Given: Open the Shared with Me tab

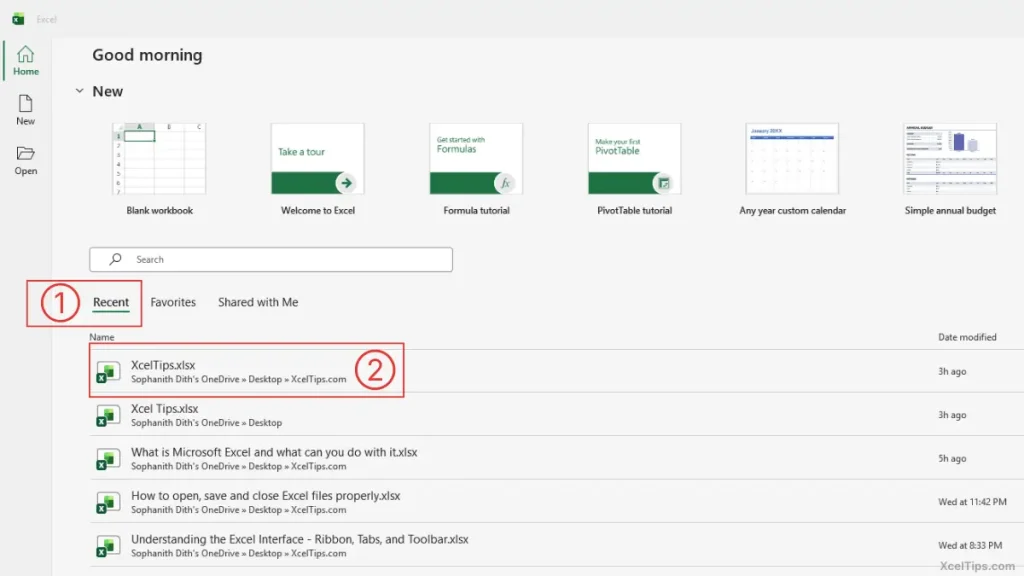Looking at the screenshot, I should (x=258, y=302).
